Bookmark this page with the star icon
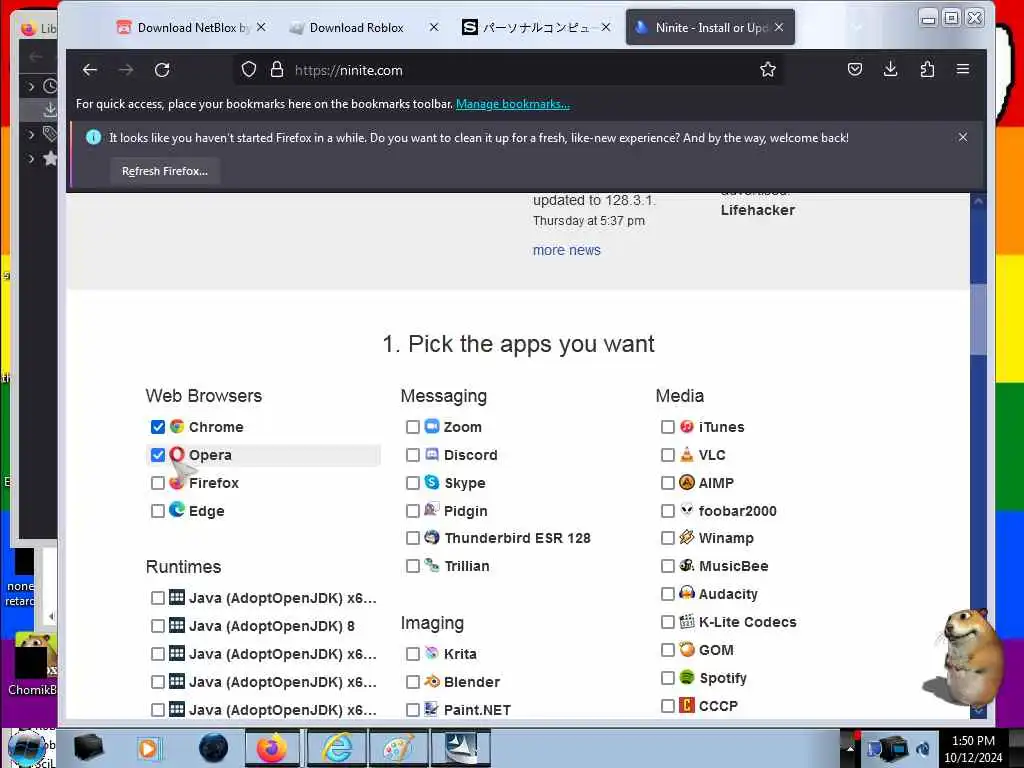This screenshot has height=768, width=1024. pos(768,69)
